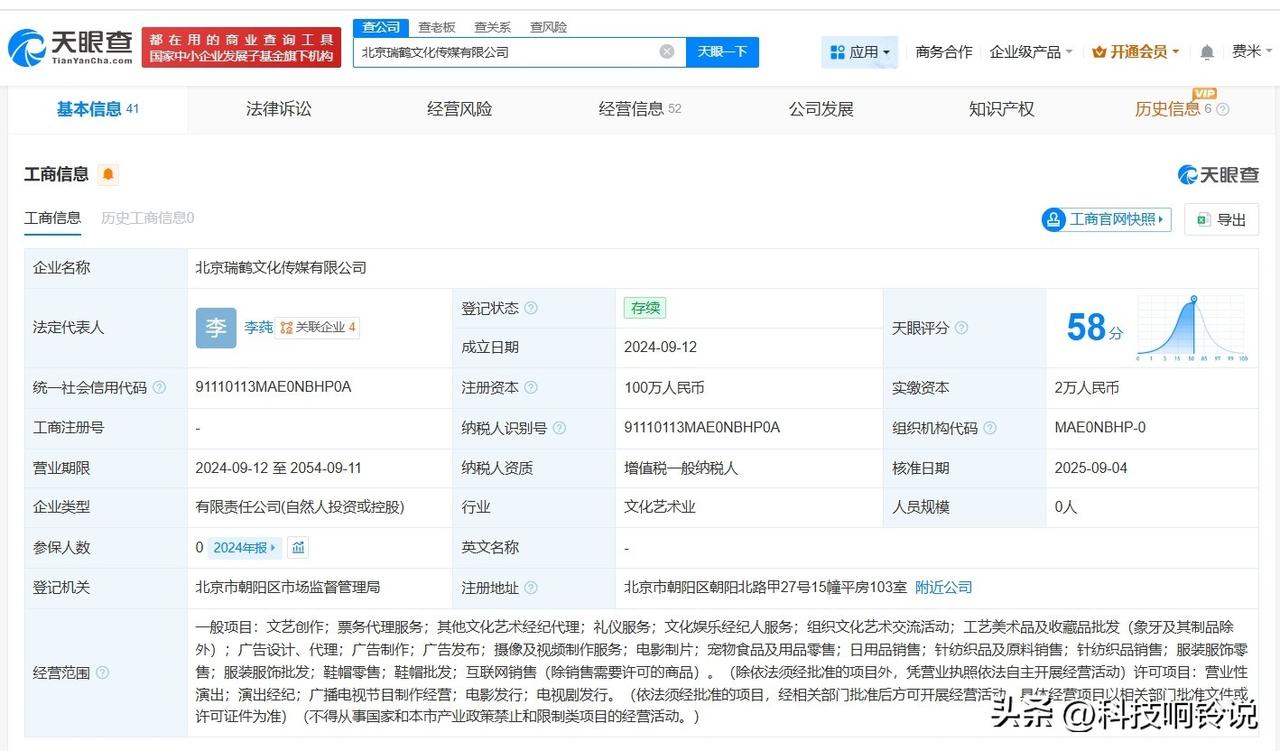1280x751 pixels.
Task: Click the TianYanCha logo in the header
Action: pos(71,47)
